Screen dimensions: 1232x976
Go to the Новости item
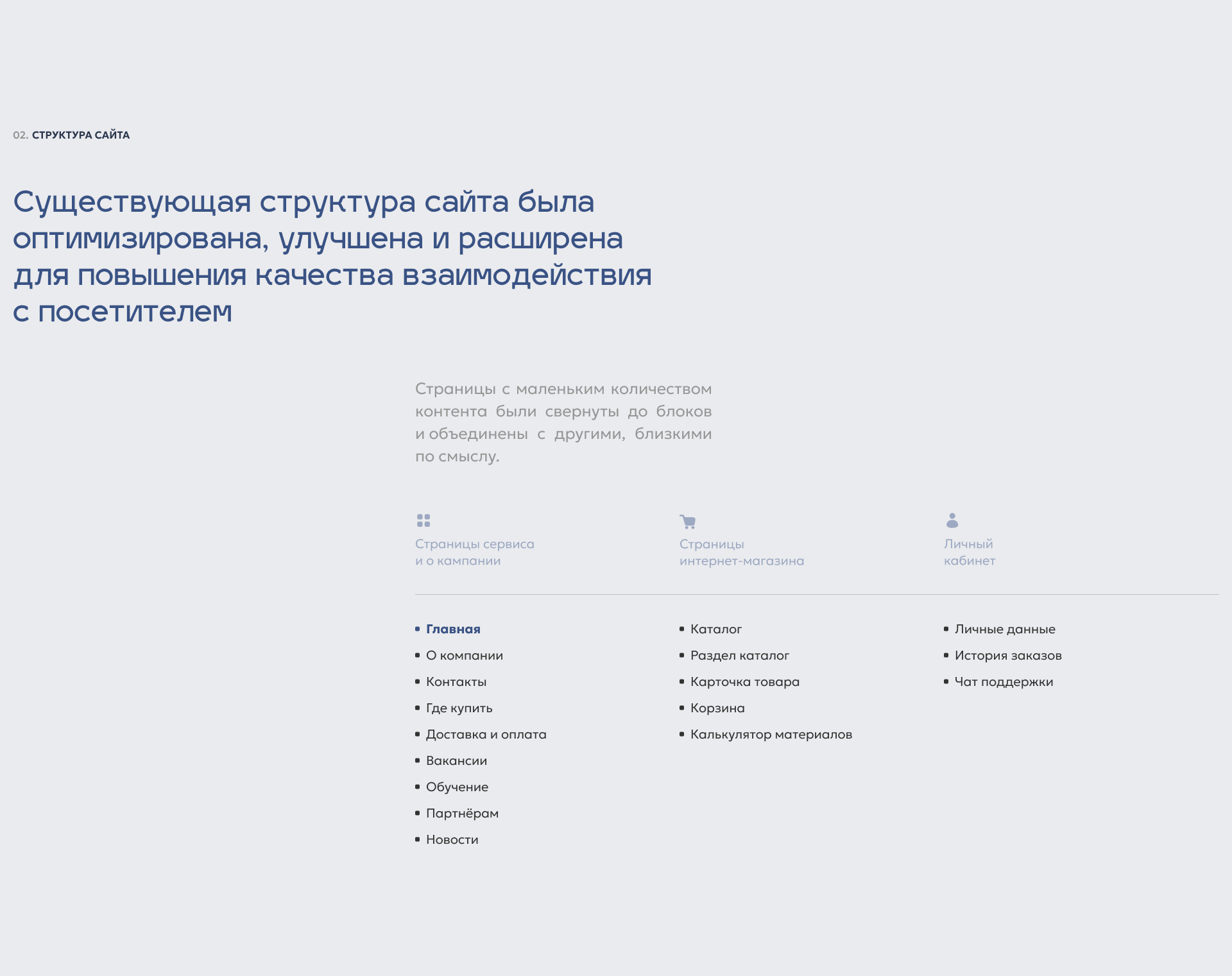tap(452, 840)
